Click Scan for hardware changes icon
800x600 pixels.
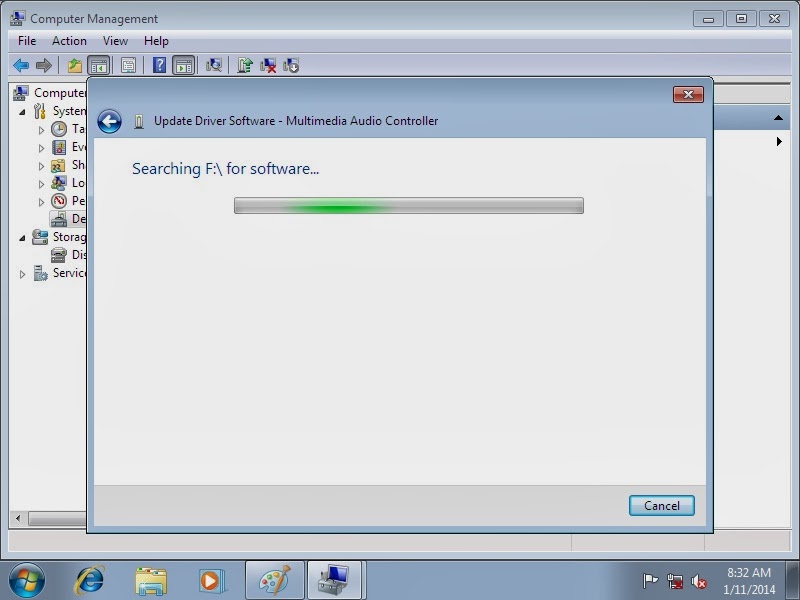214,65
